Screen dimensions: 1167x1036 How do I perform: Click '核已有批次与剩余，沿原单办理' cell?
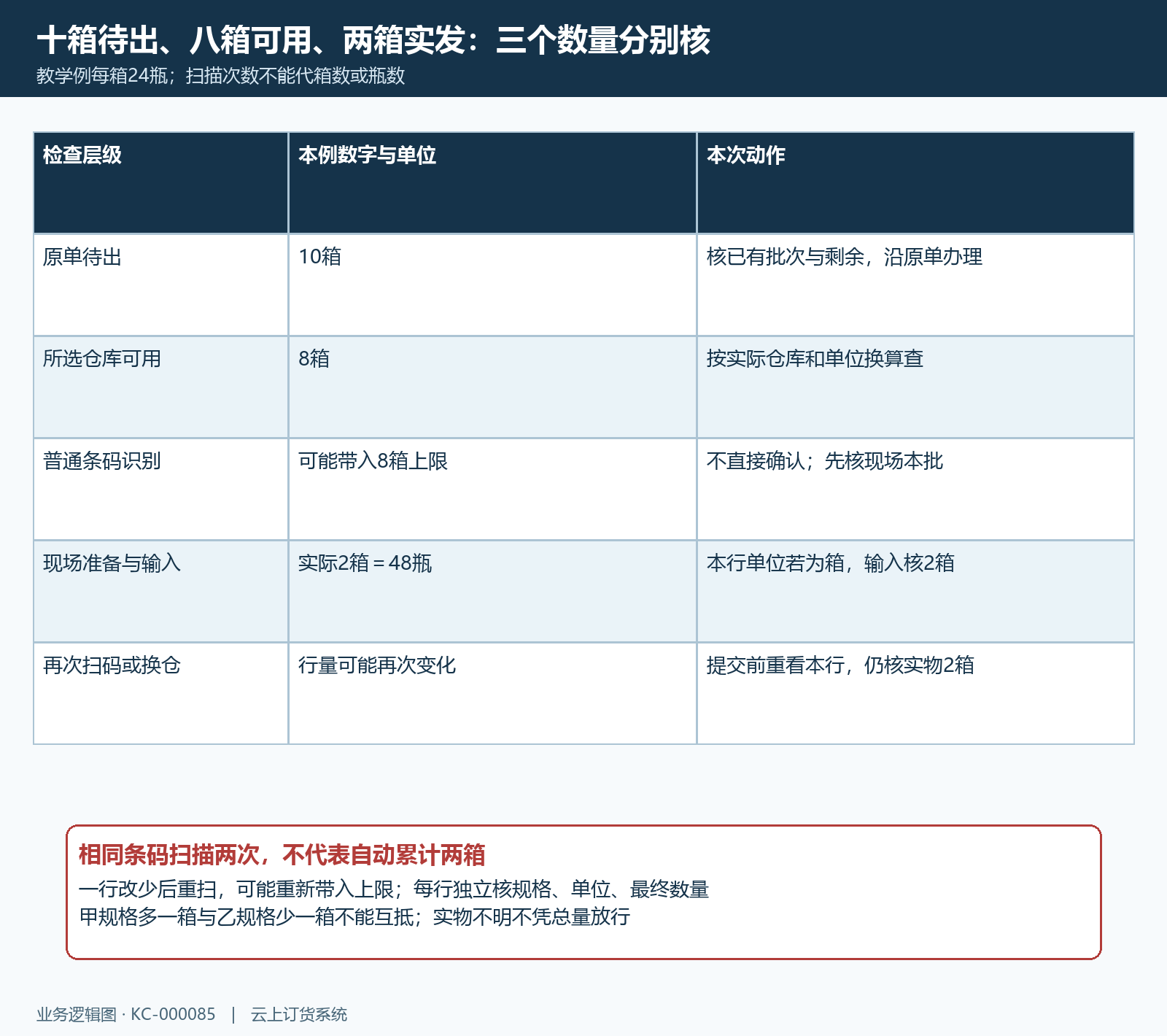(915, 285)
